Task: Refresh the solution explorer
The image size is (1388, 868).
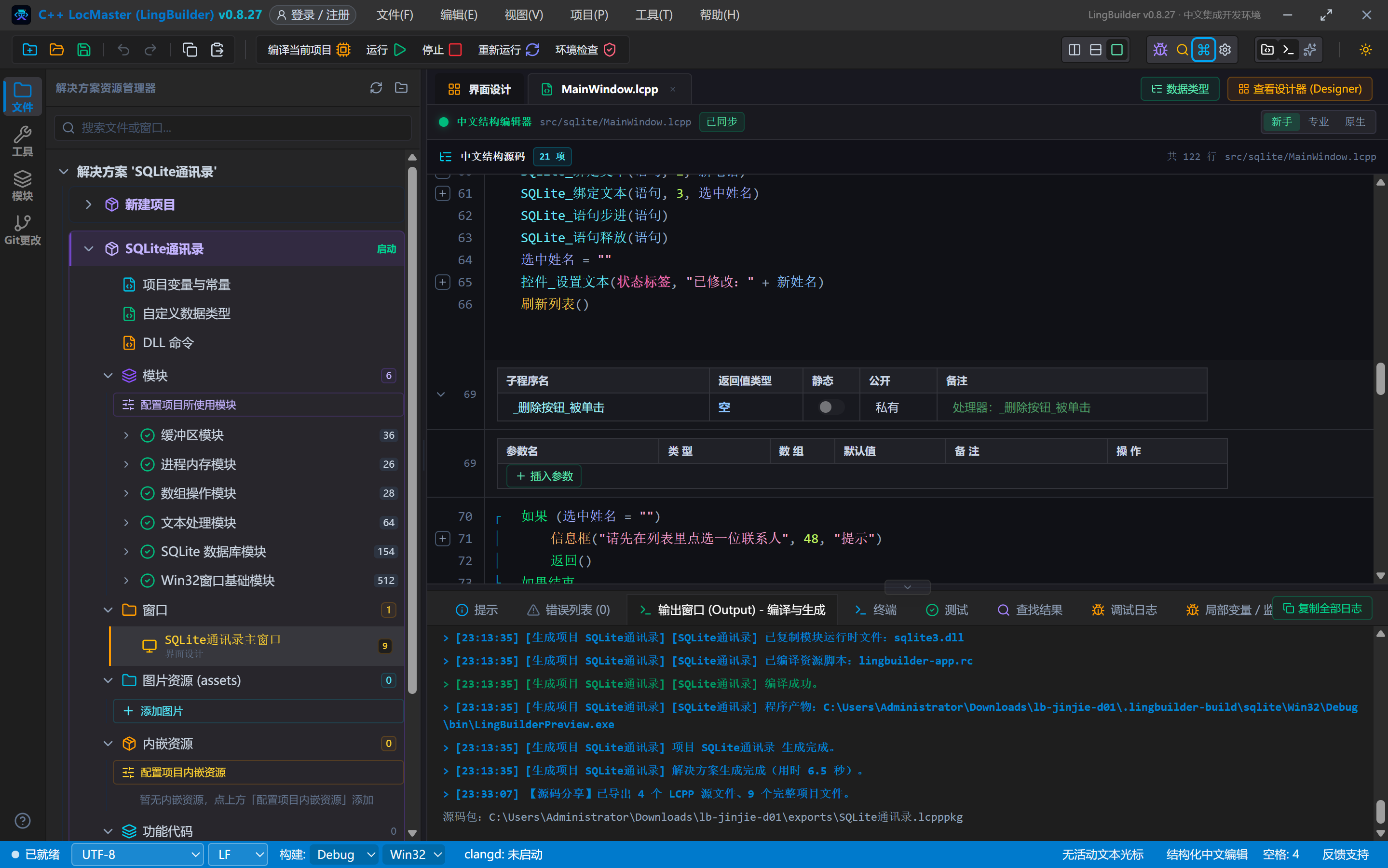Action: coord(376,88)
